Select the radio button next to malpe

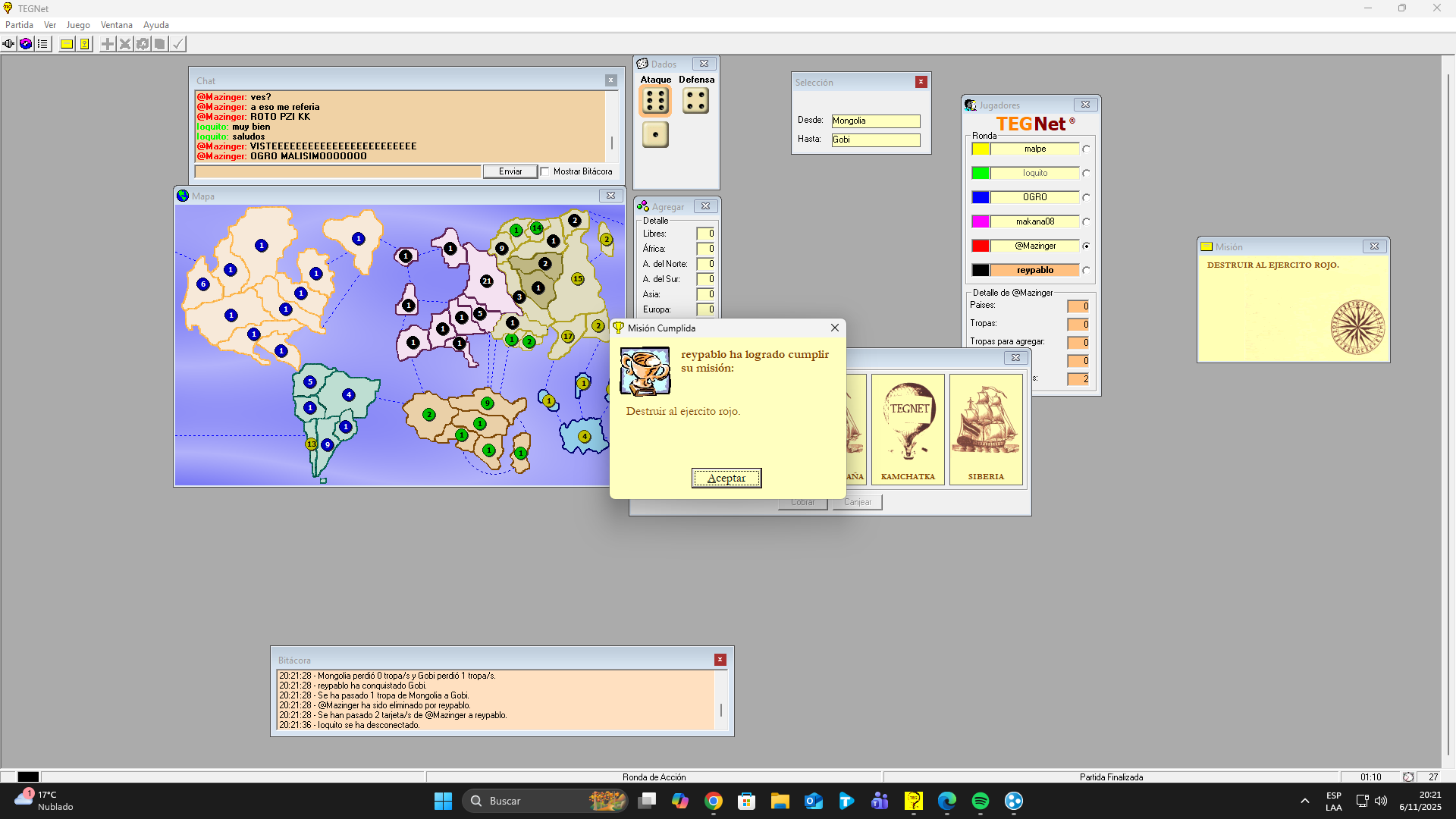(x=1086, y=149)
